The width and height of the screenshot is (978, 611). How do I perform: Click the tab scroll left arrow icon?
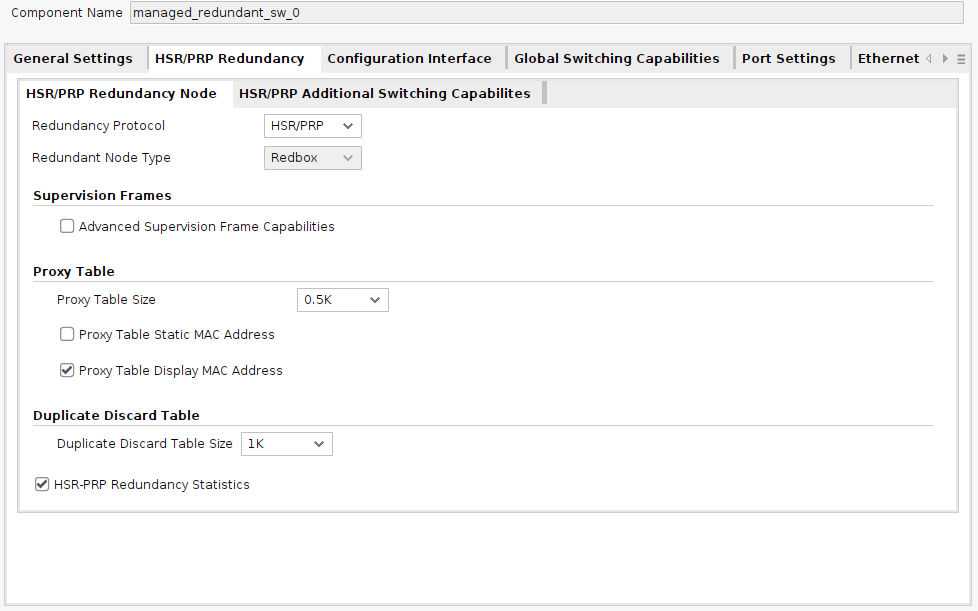pos(929,59)
